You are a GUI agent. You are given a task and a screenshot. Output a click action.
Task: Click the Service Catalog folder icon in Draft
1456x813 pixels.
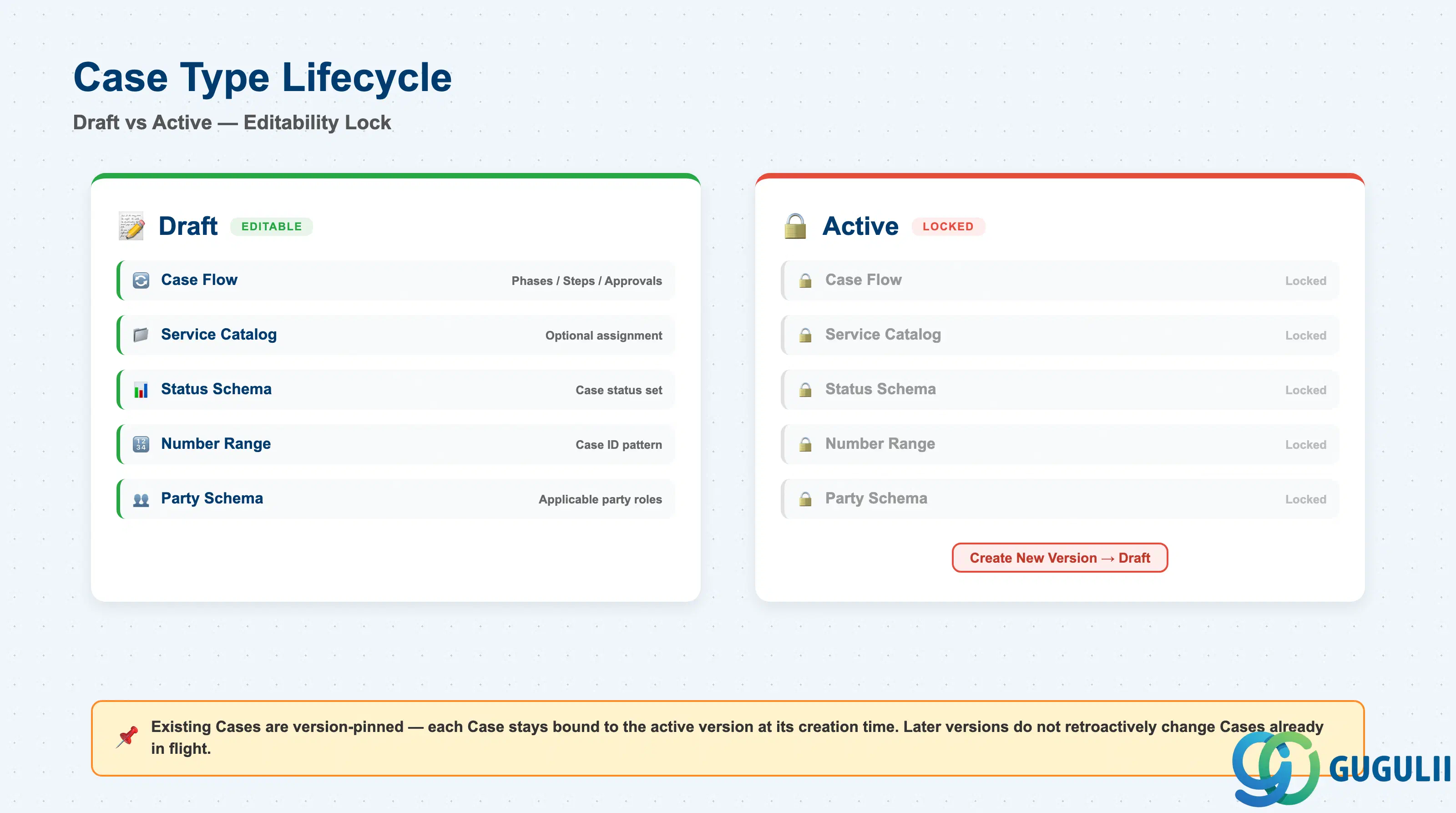click(x=141, y=335)
